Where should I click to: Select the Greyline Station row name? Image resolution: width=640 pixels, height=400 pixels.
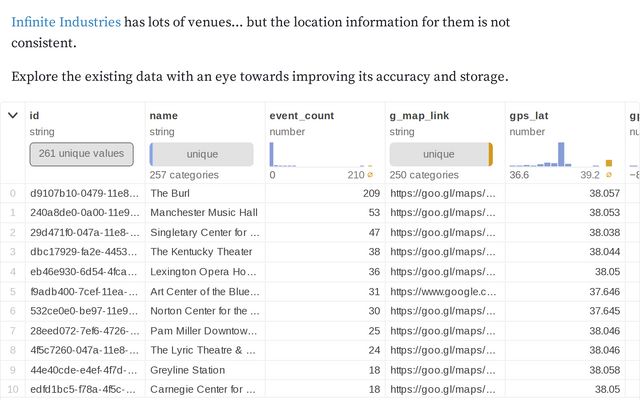[x=189, y=369]
